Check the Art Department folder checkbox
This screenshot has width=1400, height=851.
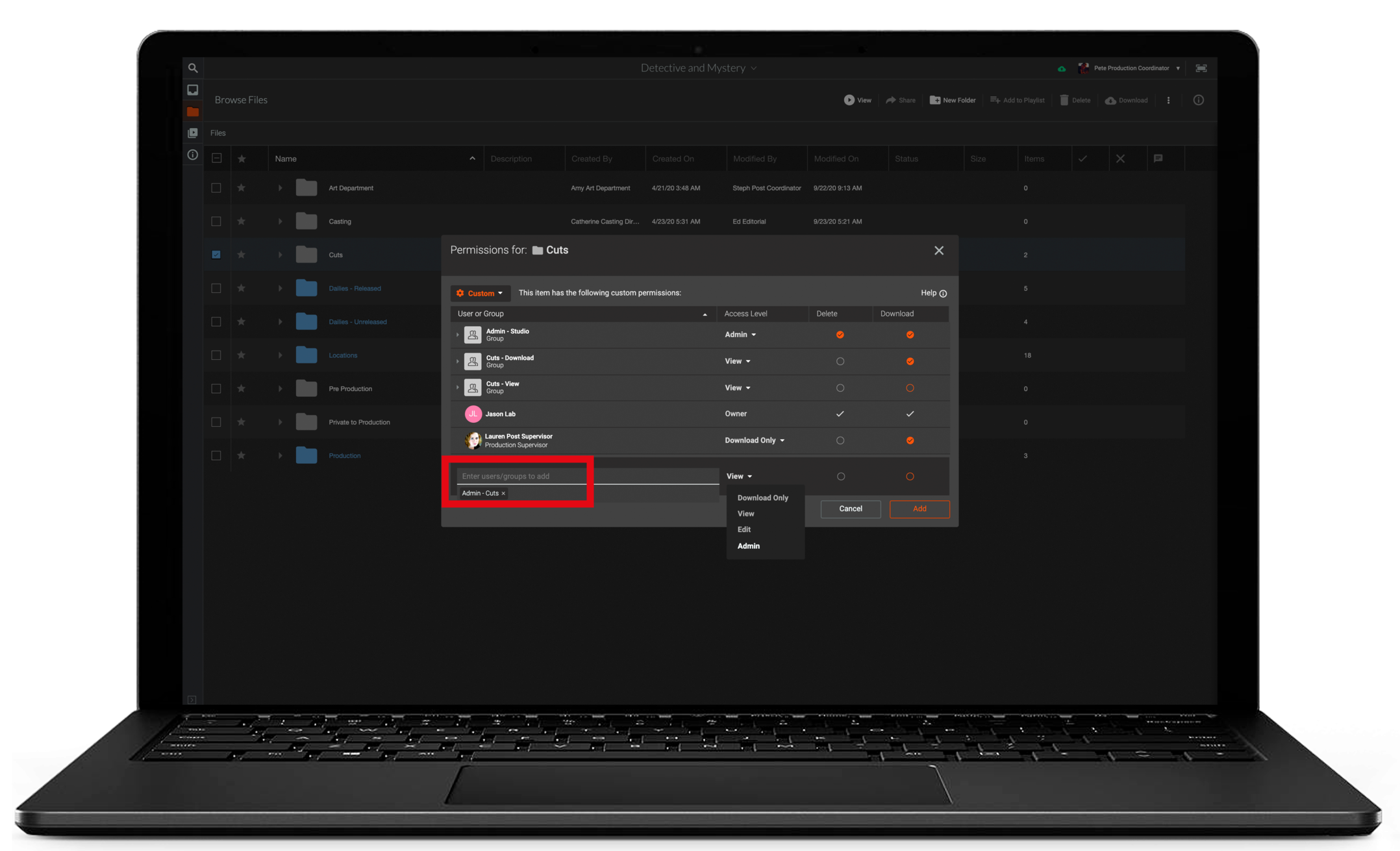coord(216,188)
